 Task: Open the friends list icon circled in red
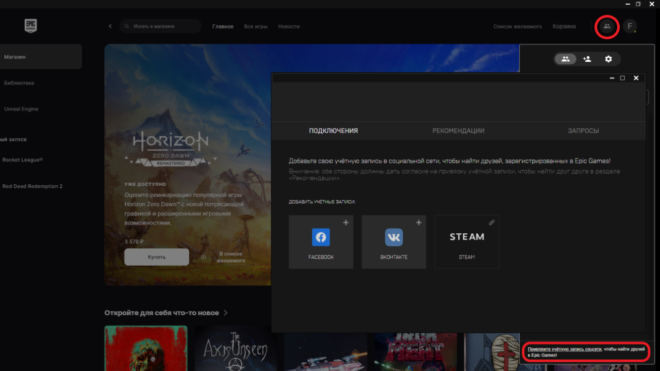point(607,27)
